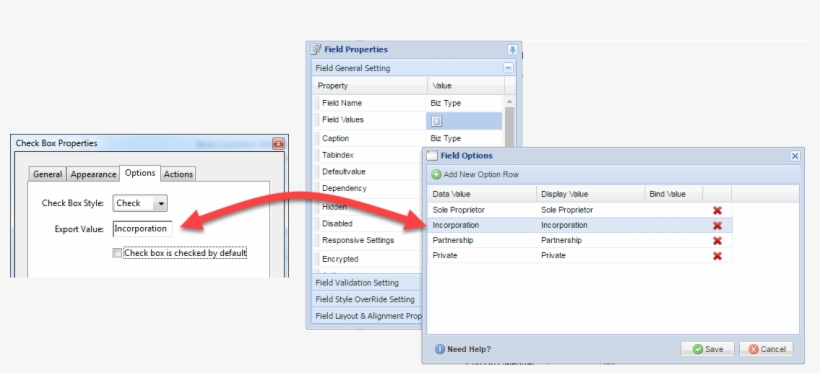Delete the Private option row
This screenshot has width=820, height=373.
717,256
